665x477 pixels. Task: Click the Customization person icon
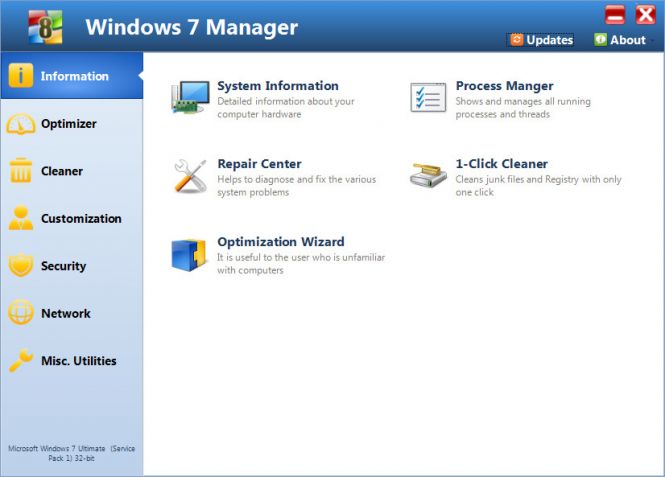pos(21,218)
